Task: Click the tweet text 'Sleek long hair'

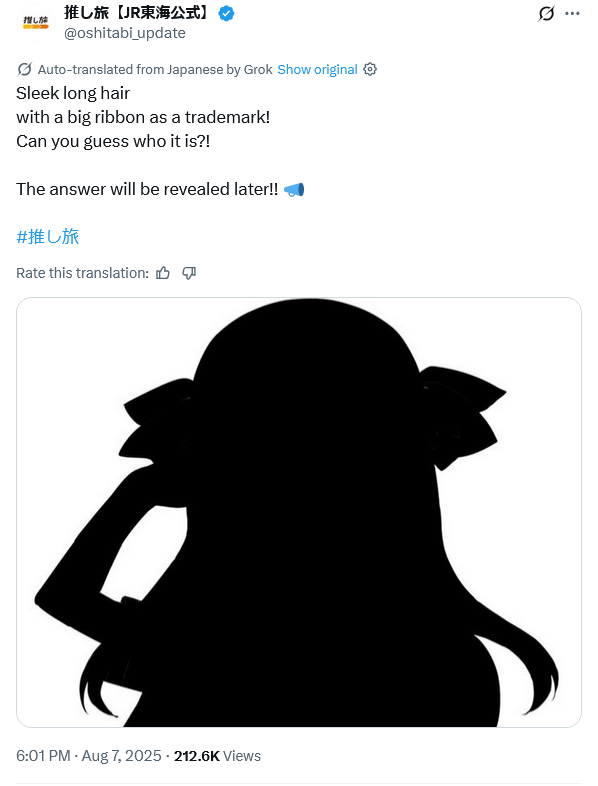Action: click(x=73, y=93)
